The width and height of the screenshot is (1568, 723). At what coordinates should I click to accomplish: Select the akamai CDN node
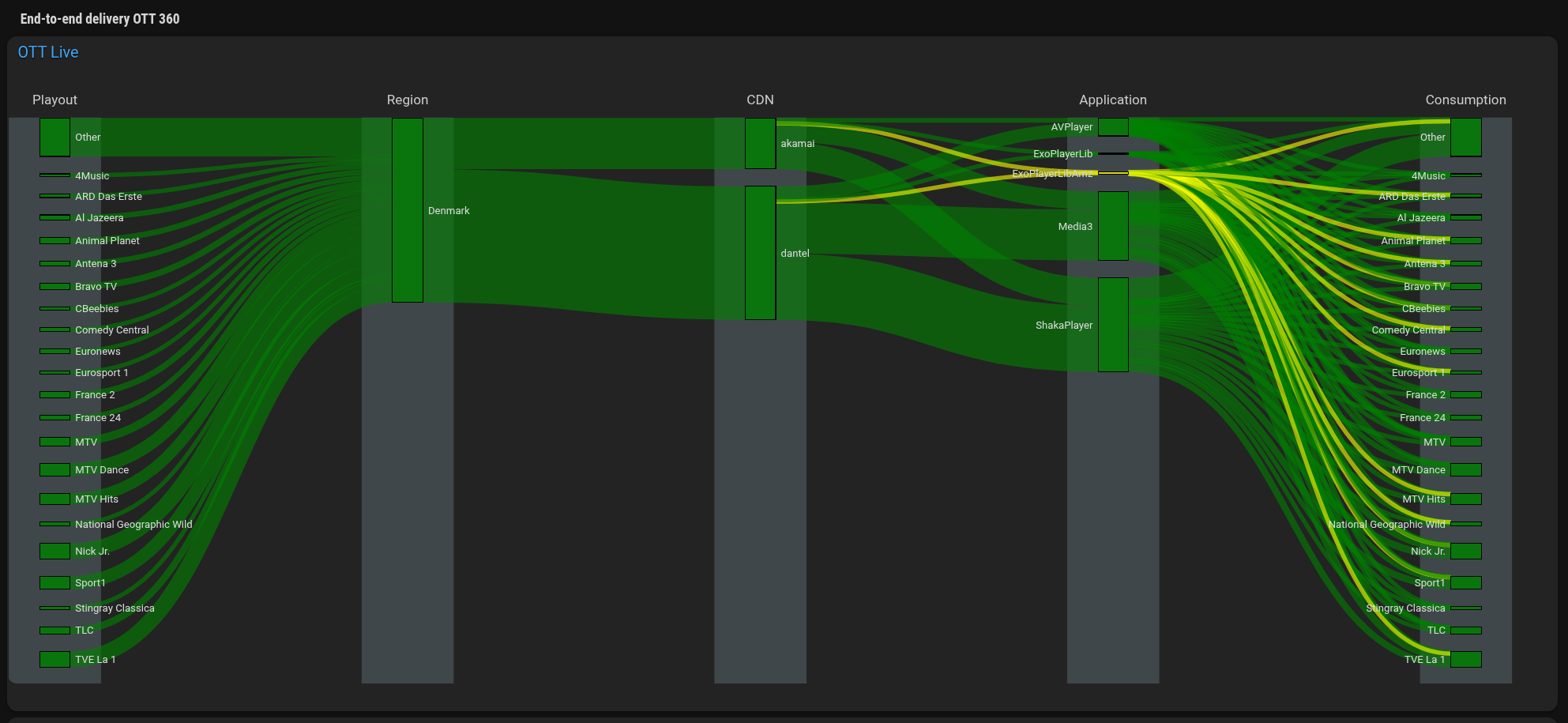[760, 143]
